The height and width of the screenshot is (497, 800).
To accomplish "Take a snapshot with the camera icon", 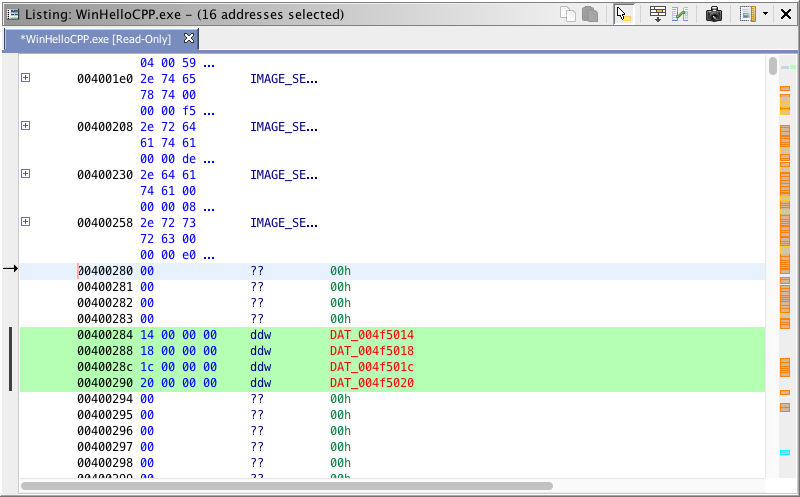I will (x=714, y=14).
